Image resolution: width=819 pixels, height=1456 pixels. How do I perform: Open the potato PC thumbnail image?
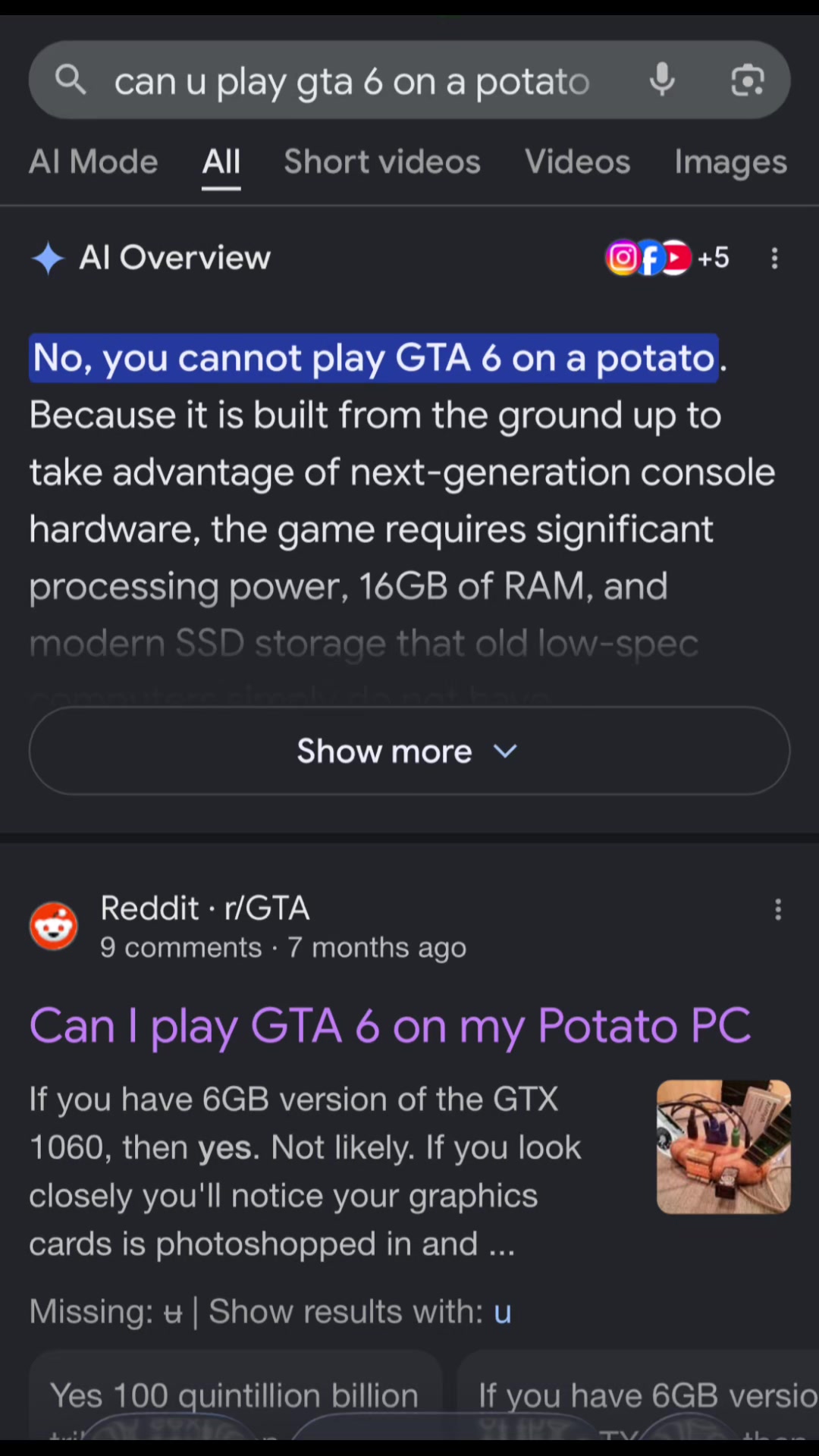(x=723, y=1147)
